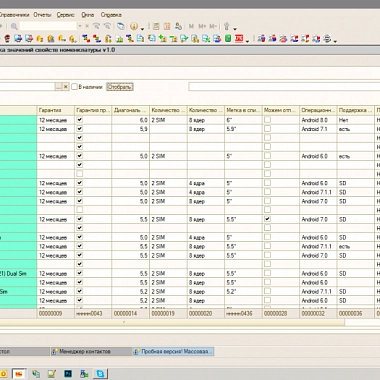Switch to the 'Пробная версия! Массовая...' tab
Screen dimensions: 380x380
pyautogui.click(x=173, y=351)
